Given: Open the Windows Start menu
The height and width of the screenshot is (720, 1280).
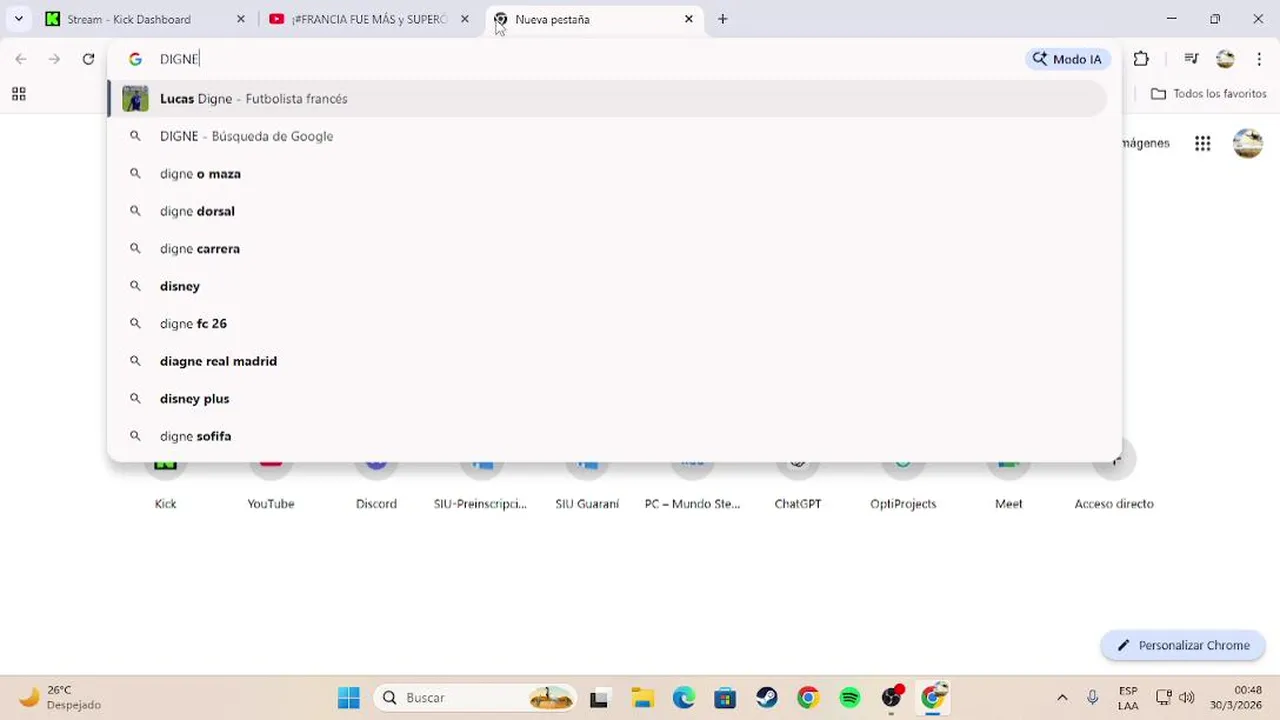Looking at the screenshot, I should [348, 698].
